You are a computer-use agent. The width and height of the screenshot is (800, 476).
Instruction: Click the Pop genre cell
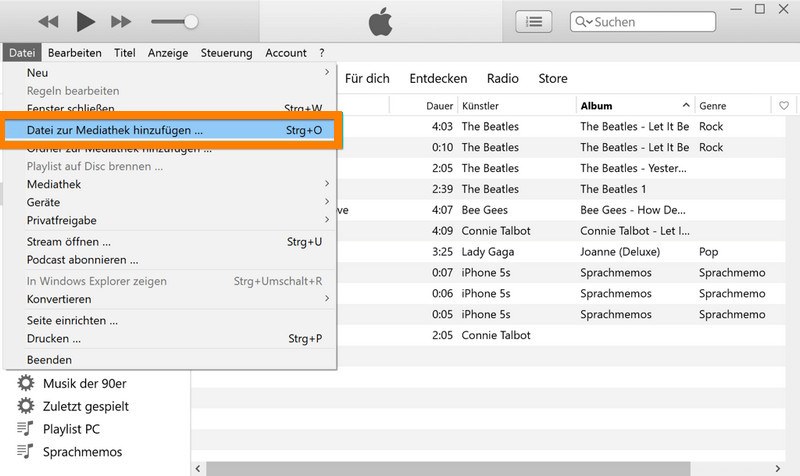[x=708, y=252]
